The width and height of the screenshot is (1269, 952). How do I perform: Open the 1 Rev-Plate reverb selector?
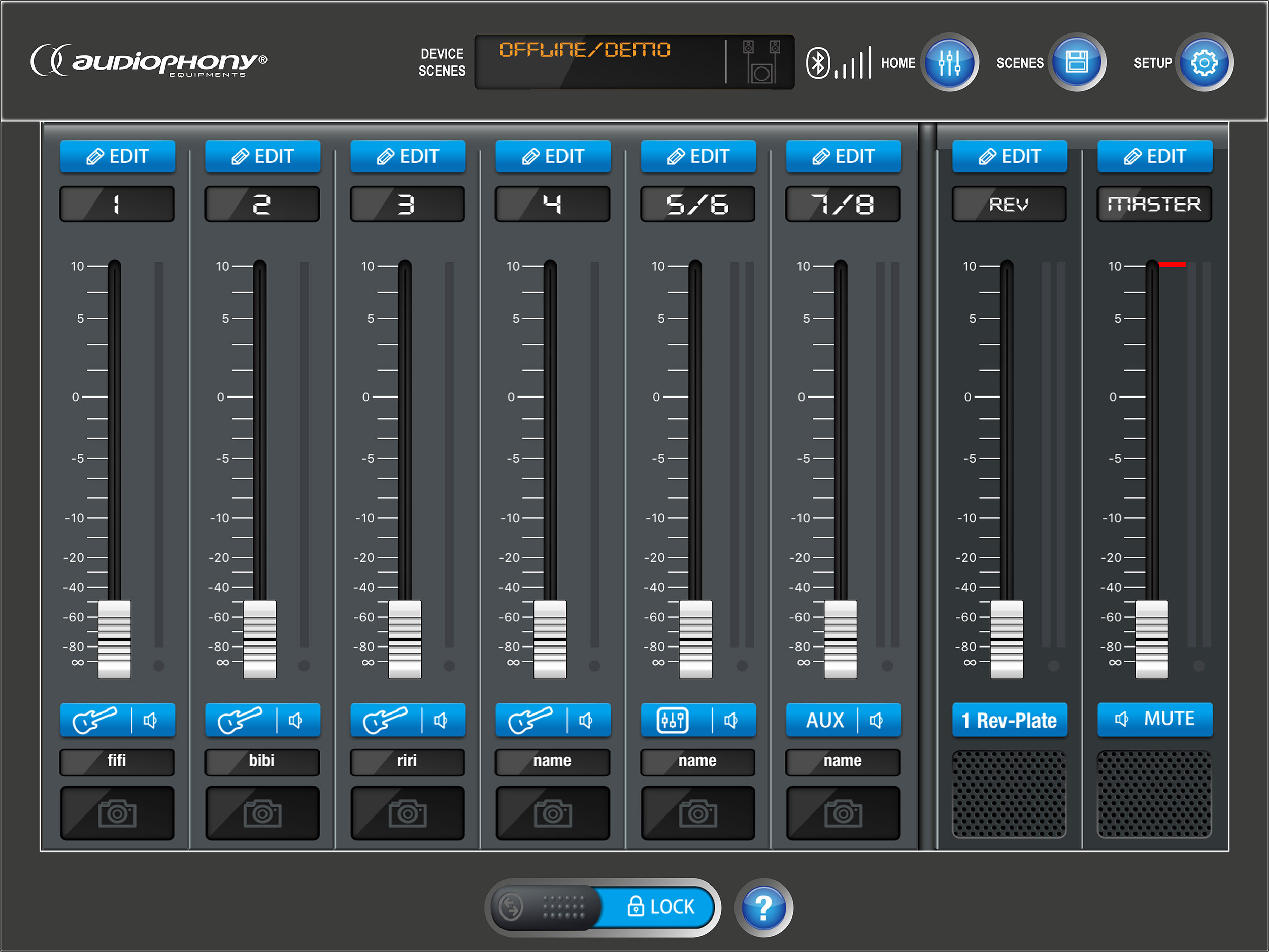click(1009, 720)
